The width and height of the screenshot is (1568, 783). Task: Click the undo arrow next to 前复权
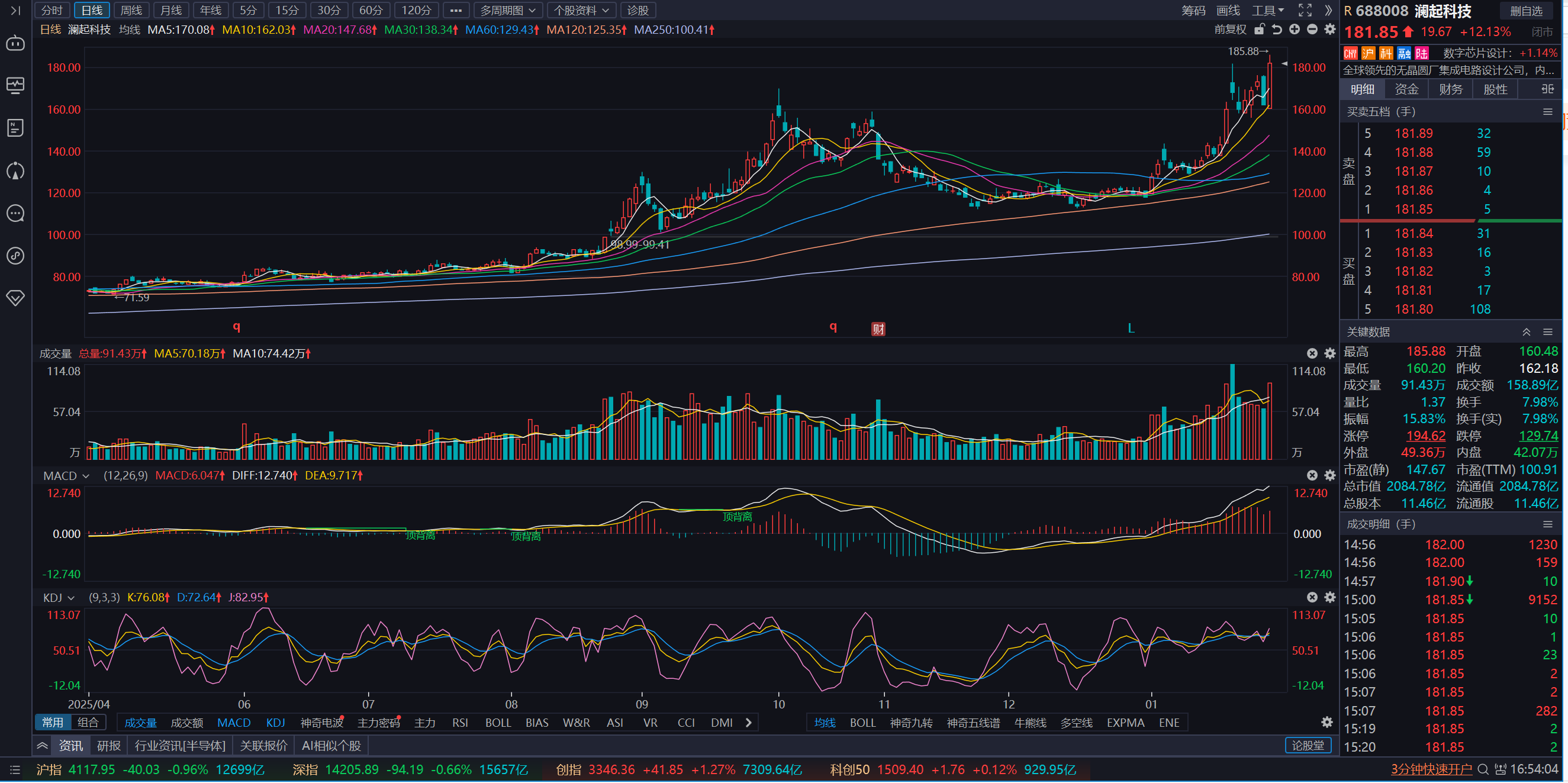(1276, 29)
